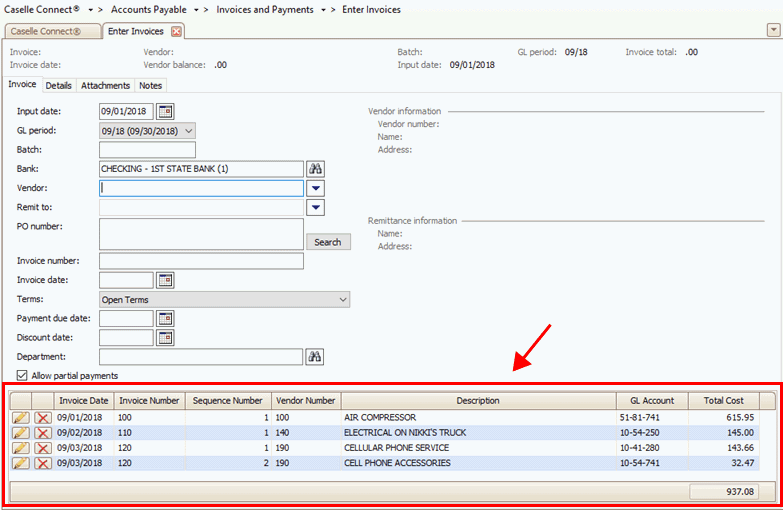The image size is (783, 510).
Task: Open the Vendor dropdown arrow
Action: point(316,188)
